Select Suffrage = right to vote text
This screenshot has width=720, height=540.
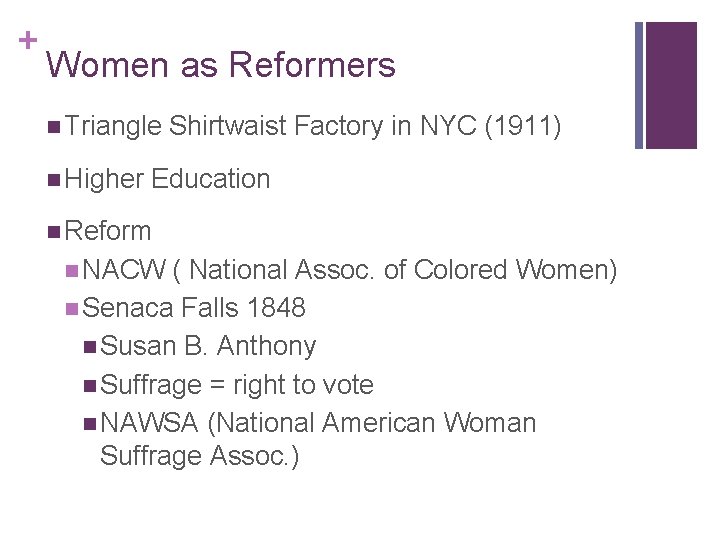click(238, 385)
